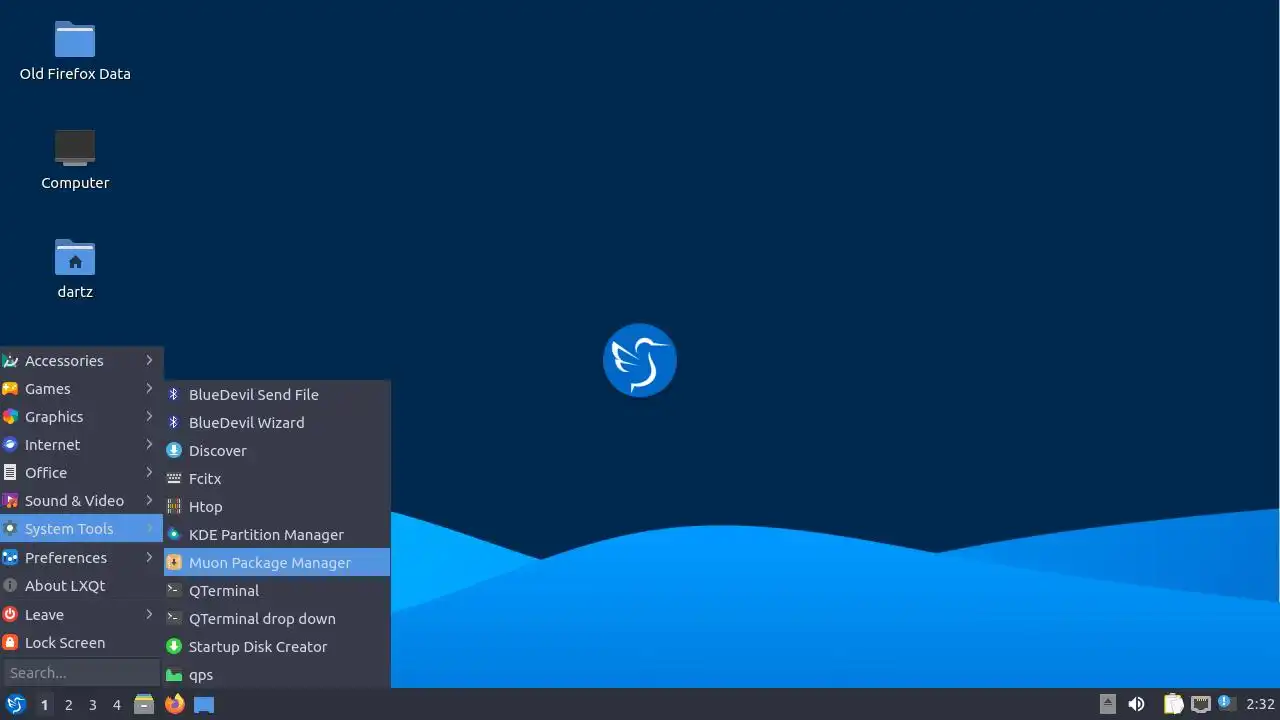Expand the Games submenu
The width and height of the screenshot is (1280, 720).
[x=81, y=388]
